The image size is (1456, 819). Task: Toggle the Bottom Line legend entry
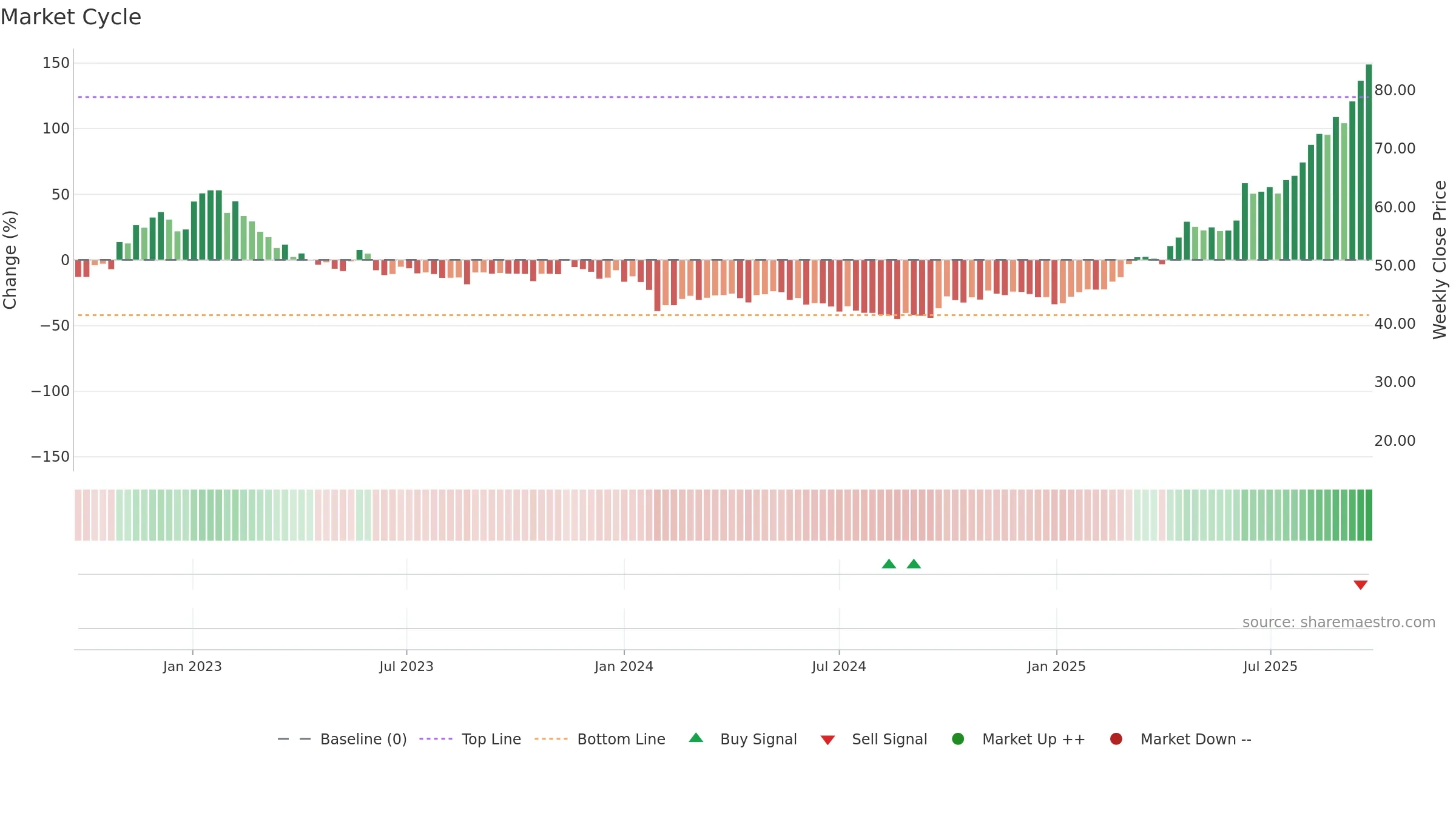pos(600,739)
